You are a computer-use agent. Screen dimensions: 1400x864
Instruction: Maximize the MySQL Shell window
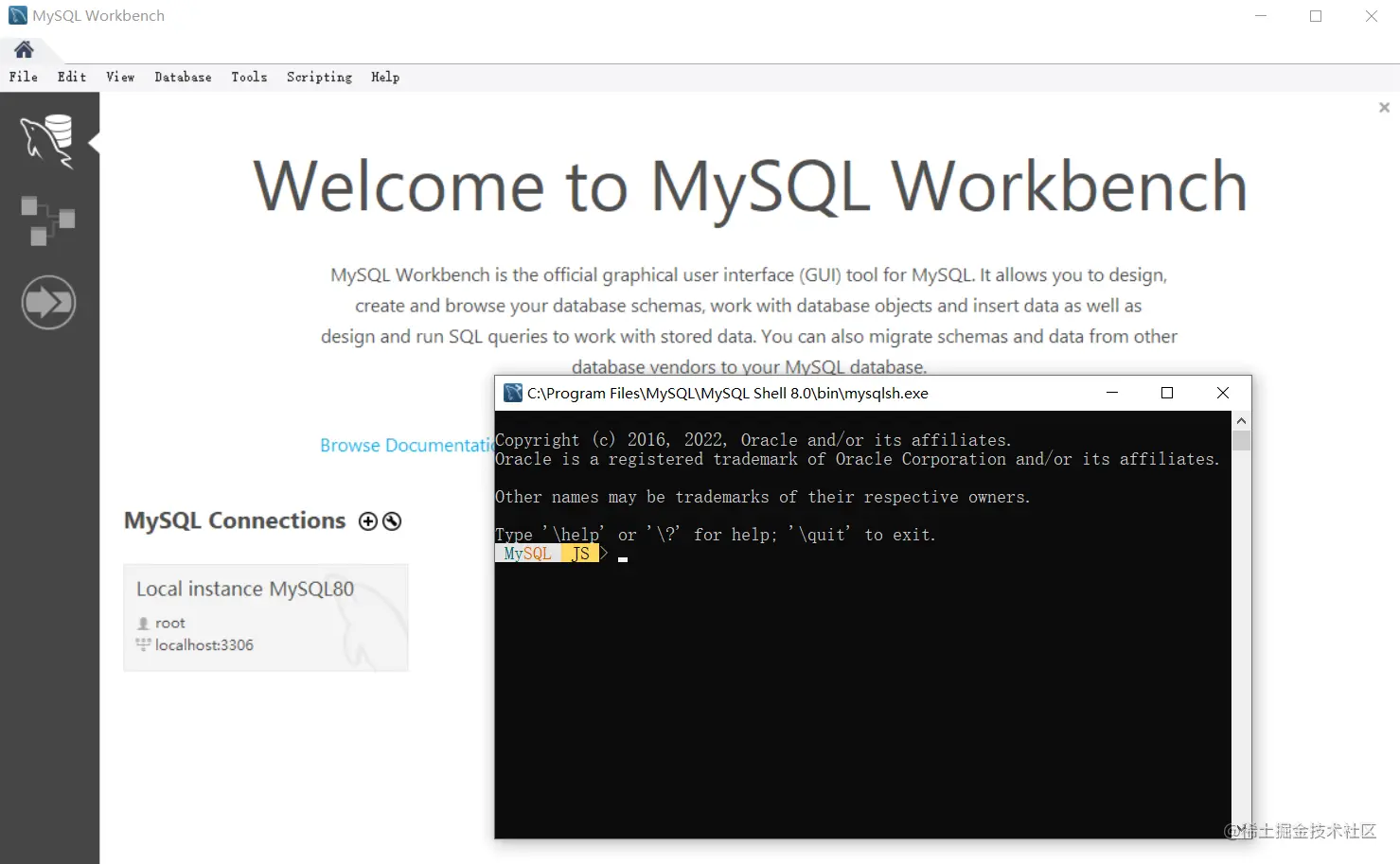tap(1167, 393)
